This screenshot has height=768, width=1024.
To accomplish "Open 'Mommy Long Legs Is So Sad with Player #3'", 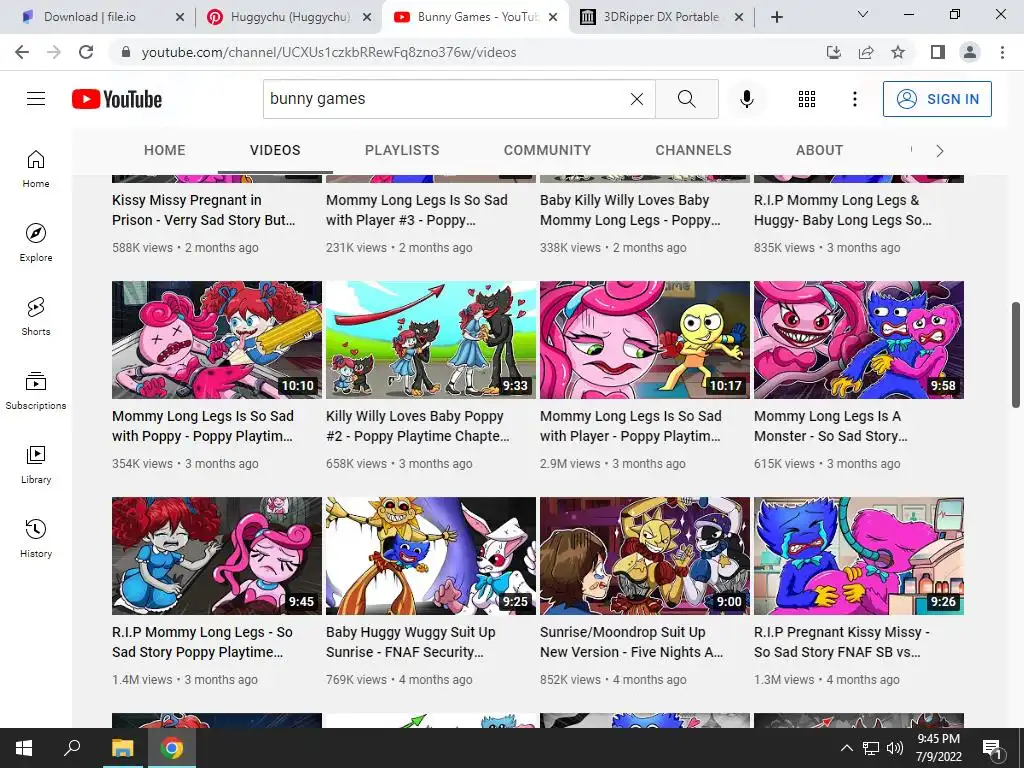I will [417, 210].
